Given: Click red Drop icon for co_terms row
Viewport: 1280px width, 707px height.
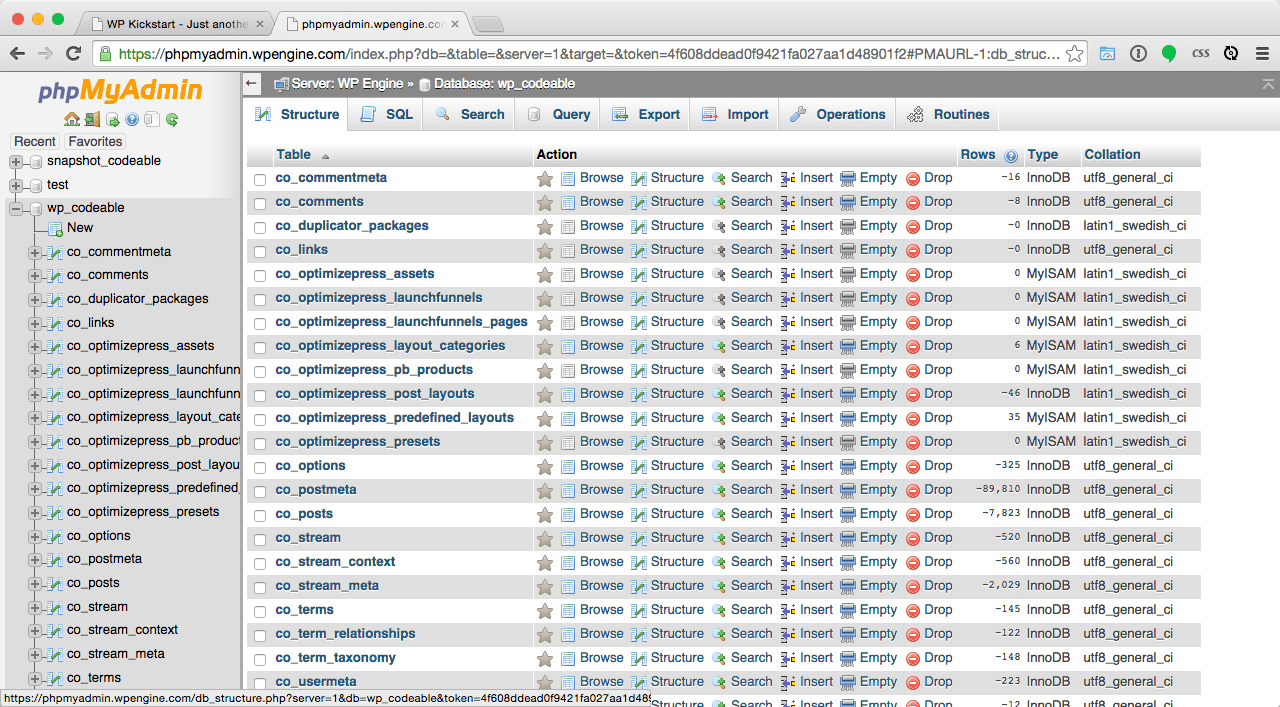Looking at the screenshot, I should tap(913, 611).
